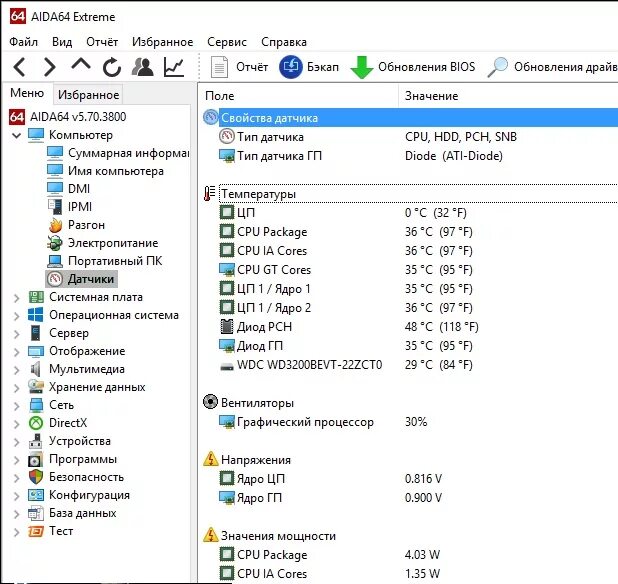Click the 0.816 V Ядро ЦП value
Image resolution: width=618 pixels, height=584 pixels.
[423, 478]
